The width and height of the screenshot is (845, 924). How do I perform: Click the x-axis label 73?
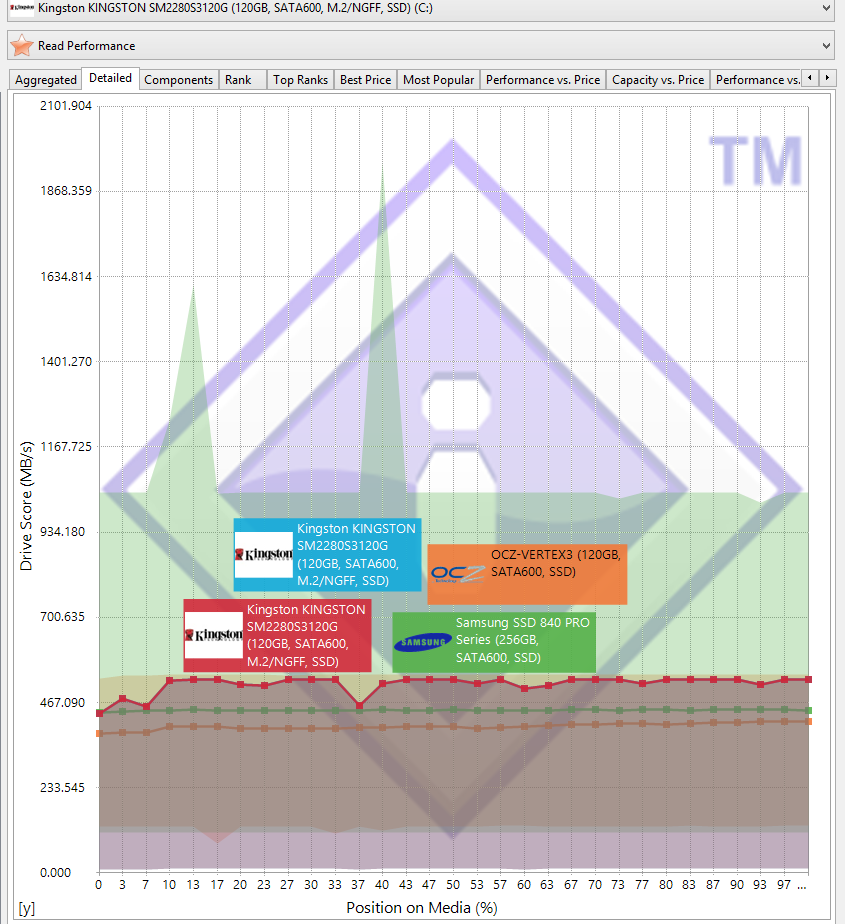pos(618,885)
